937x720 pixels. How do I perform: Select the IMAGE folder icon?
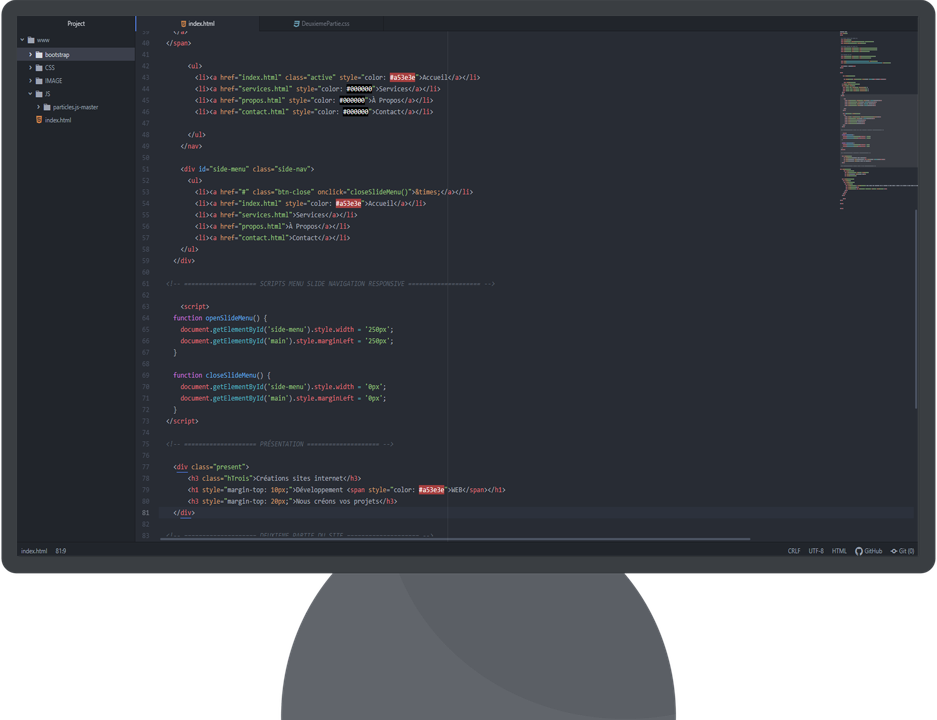(x=38, y=80)
